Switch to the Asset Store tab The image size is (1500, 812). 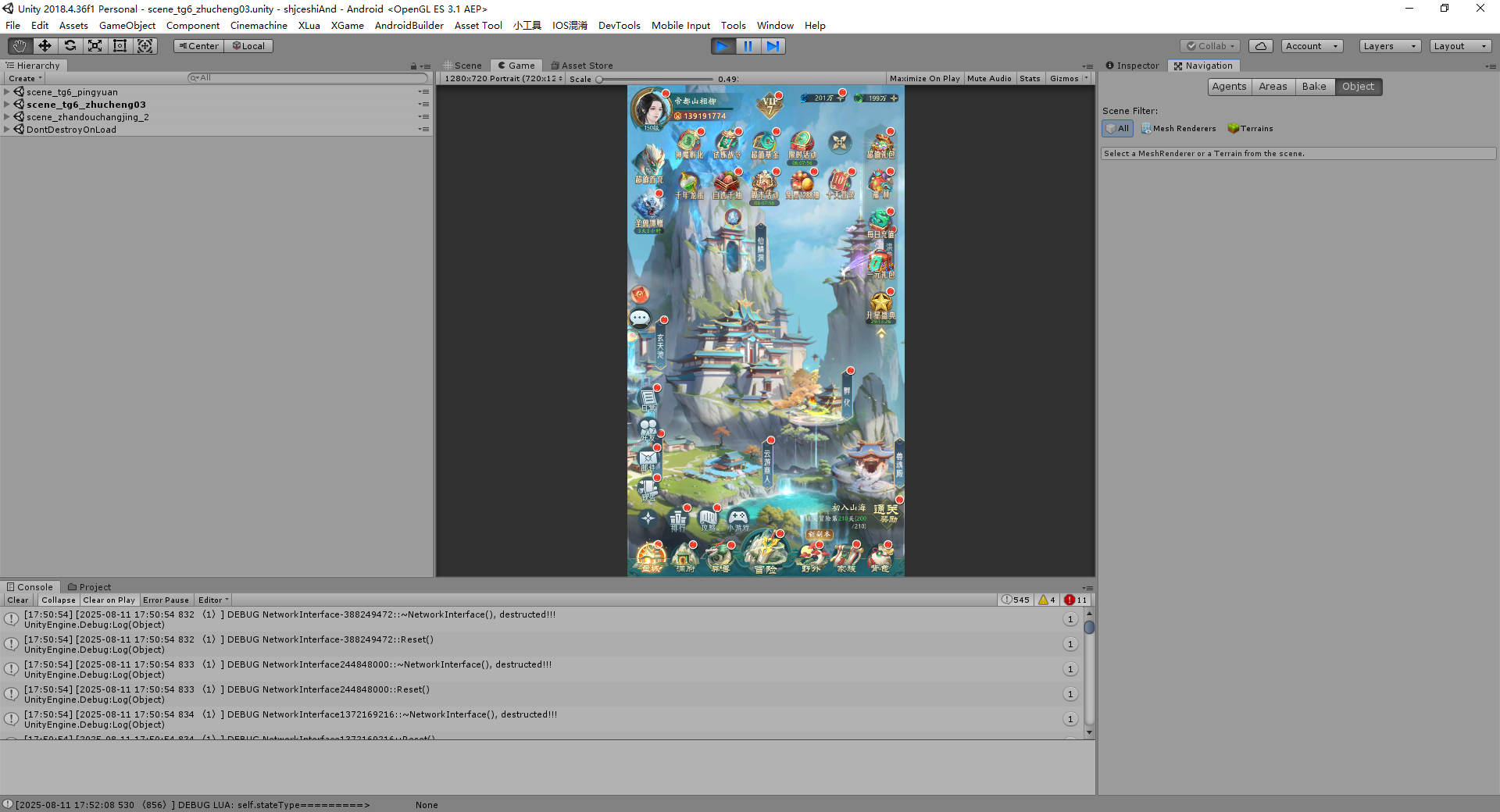coord(582,66)
